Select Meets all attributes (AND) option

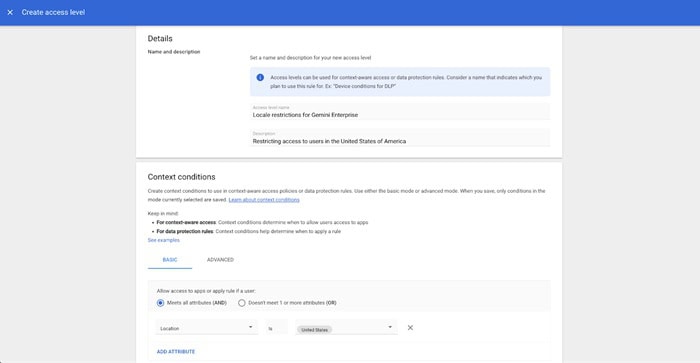[x=160, y=303]
